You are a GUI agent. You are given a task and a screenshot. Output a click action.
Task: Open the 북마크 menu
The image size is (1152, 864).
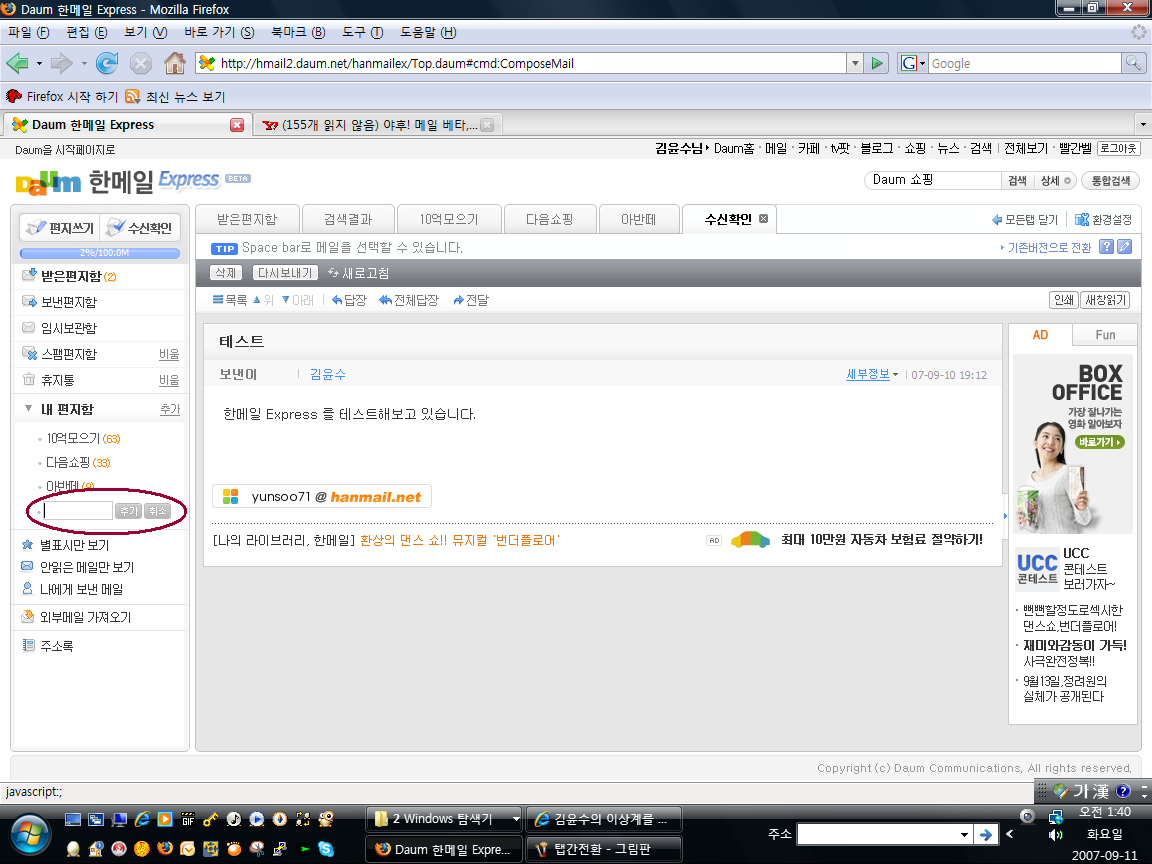[298, 32]
